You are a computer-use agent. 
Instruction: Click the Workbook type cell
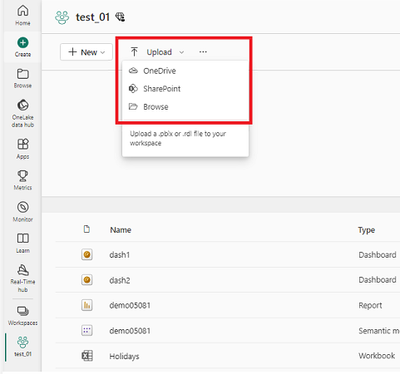click(377, 356)
